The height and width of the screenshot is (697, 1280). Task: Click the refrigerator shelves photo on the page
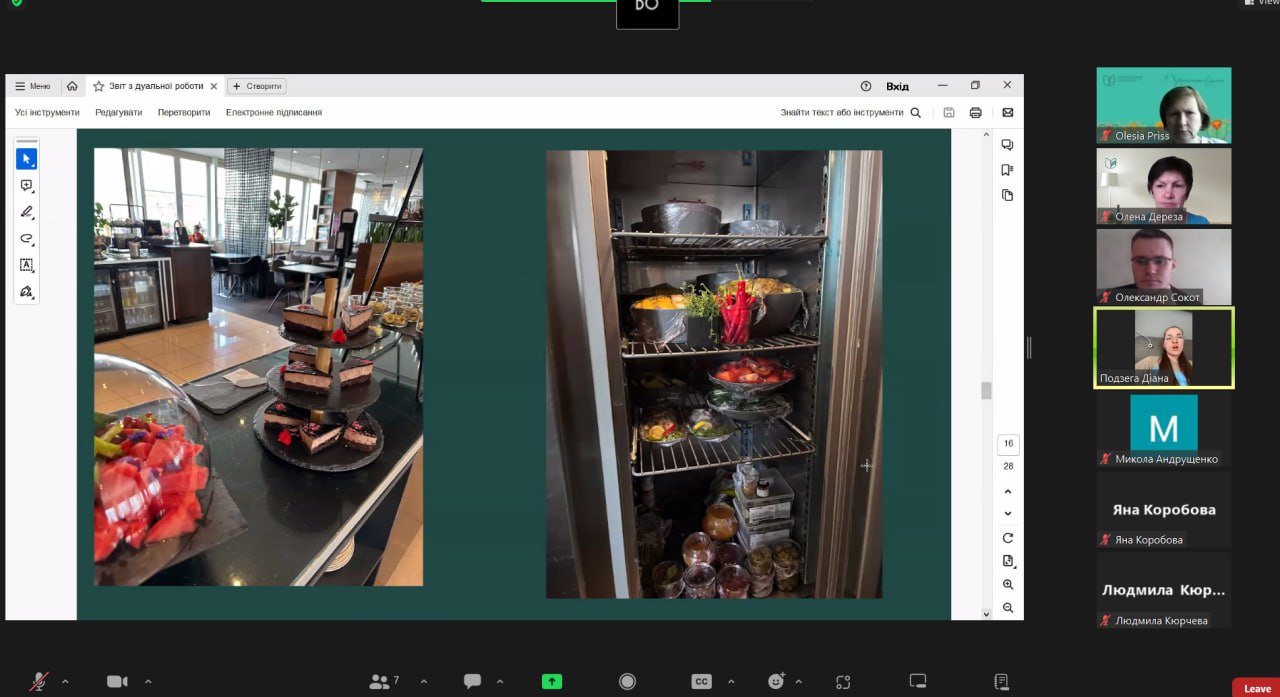point(714,374)
